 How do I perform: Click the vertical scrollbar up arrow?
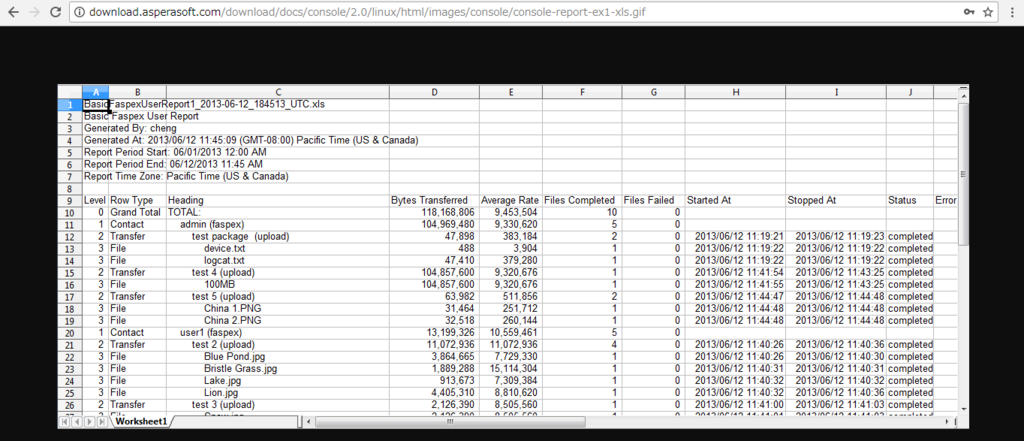[963, 97]
